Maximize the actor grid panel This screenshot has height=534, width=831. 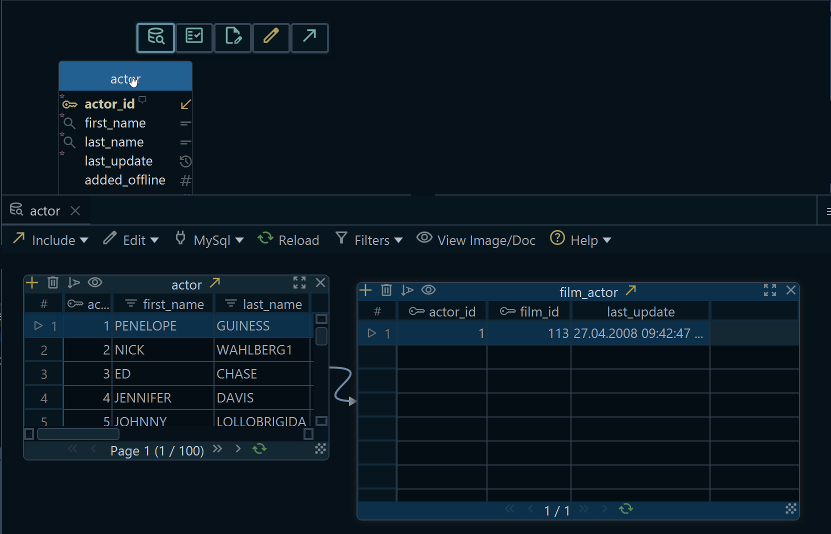(x=299, y=282)
